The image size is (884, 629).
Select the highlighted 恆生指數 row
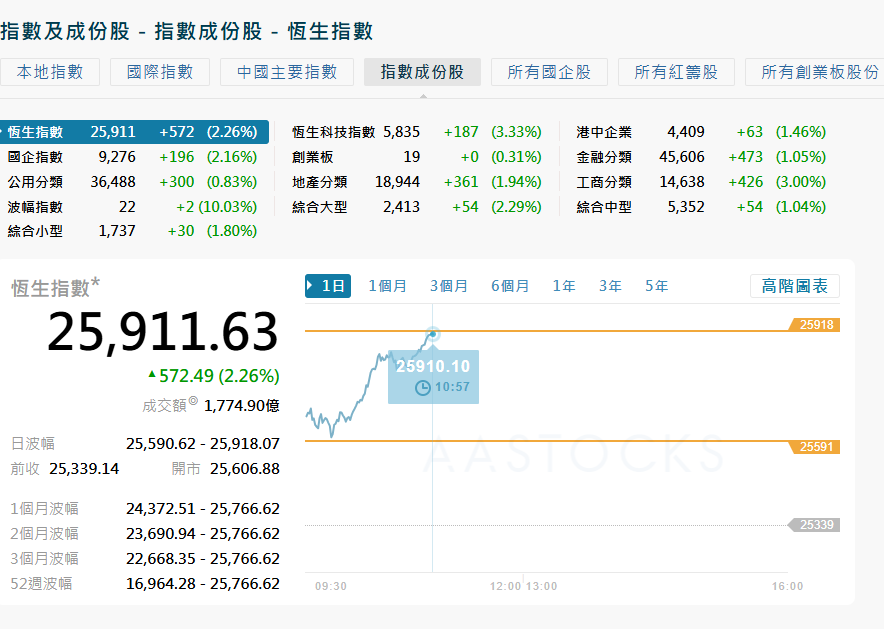[x=133, y=132]
